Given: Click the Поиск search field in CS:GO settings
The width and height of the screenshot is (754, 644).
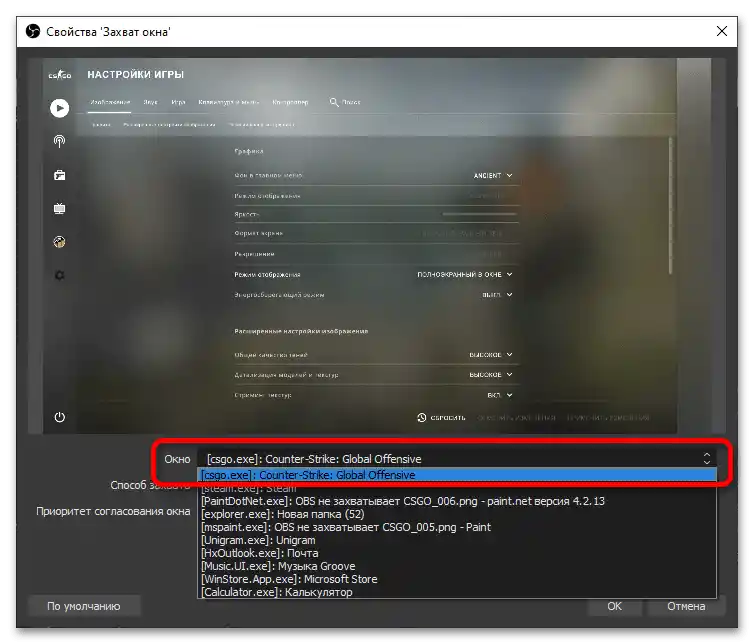Looking at the screenshot, I should (351, 102).
